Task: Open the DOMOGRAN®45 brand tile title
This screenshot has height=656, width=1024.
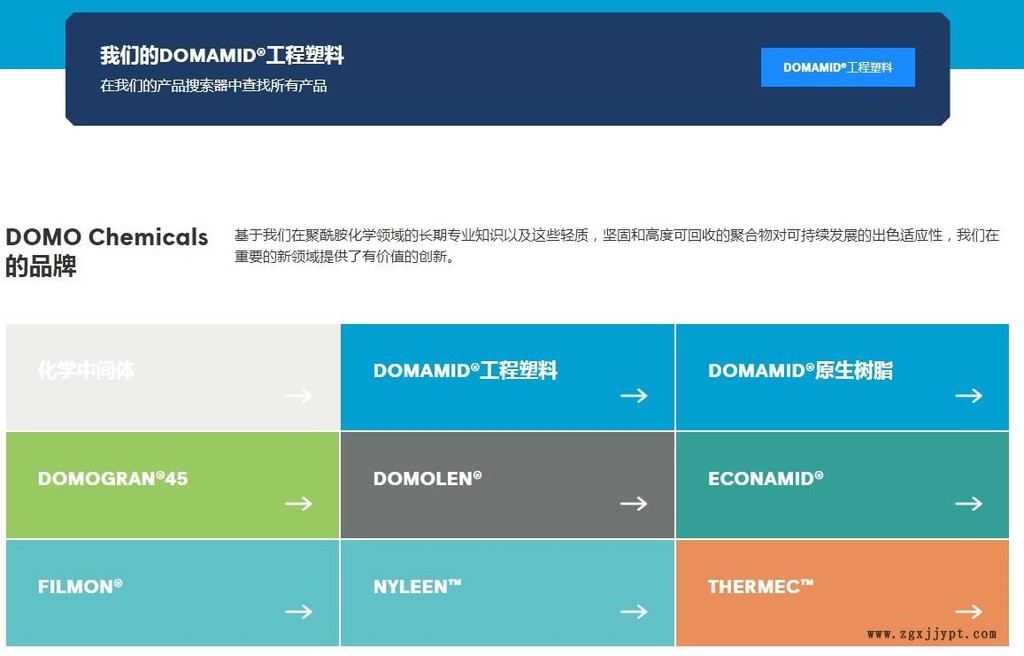Action: click(x=113, y=478)
